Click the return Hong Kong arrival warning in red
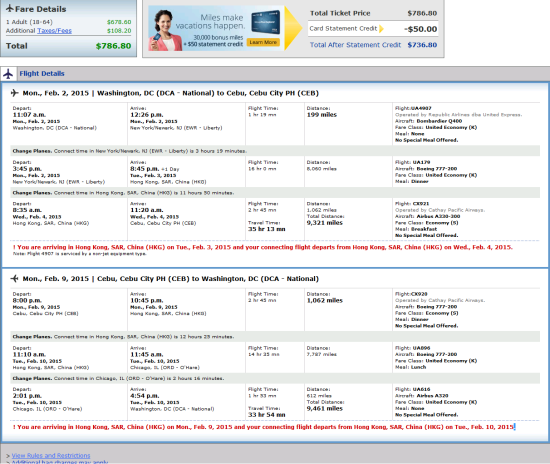 click(x=263, y=427)
